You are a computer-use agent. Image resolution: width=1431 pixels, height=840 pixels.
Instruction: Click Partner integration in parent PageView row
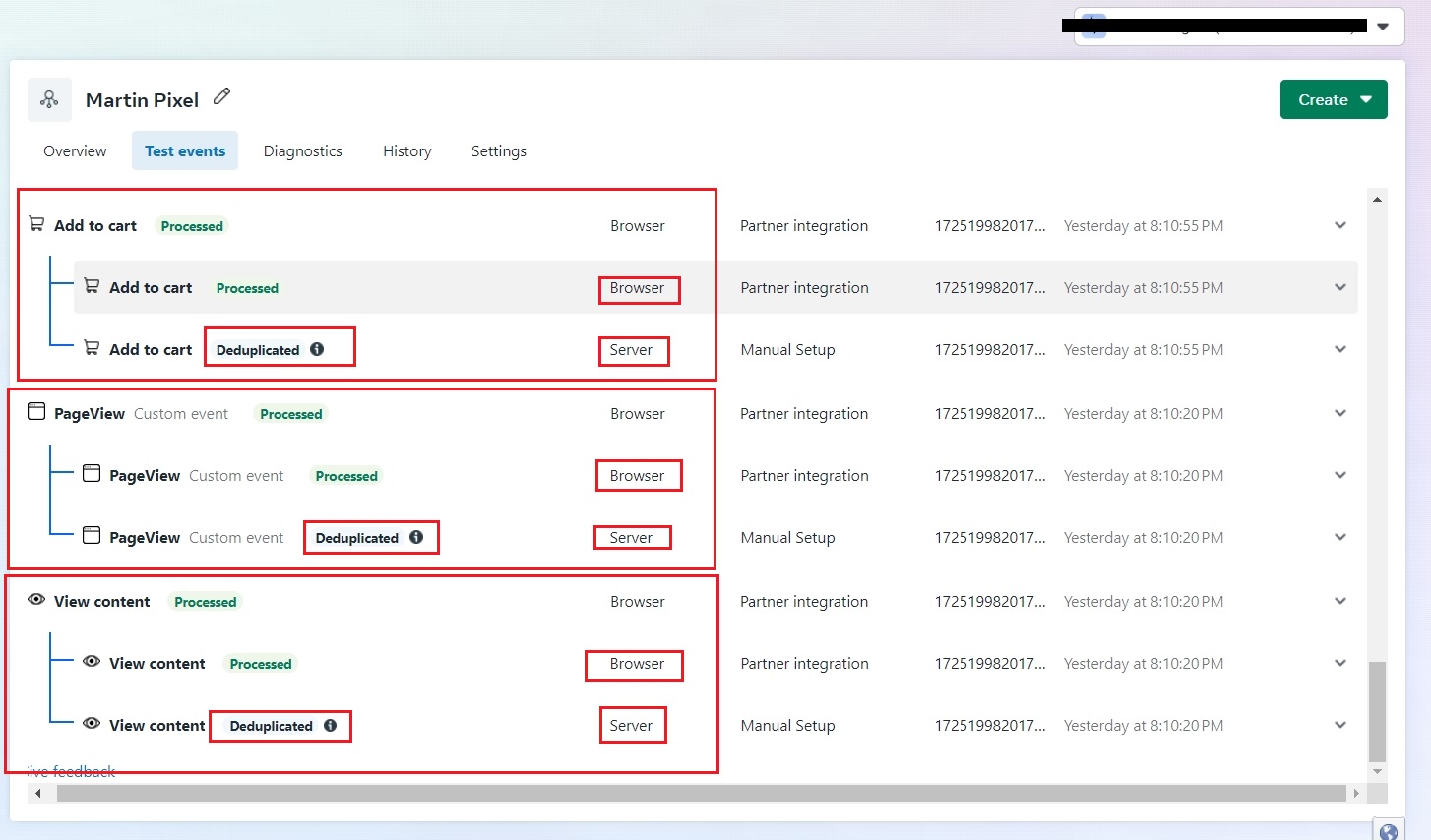pos(804,414)
